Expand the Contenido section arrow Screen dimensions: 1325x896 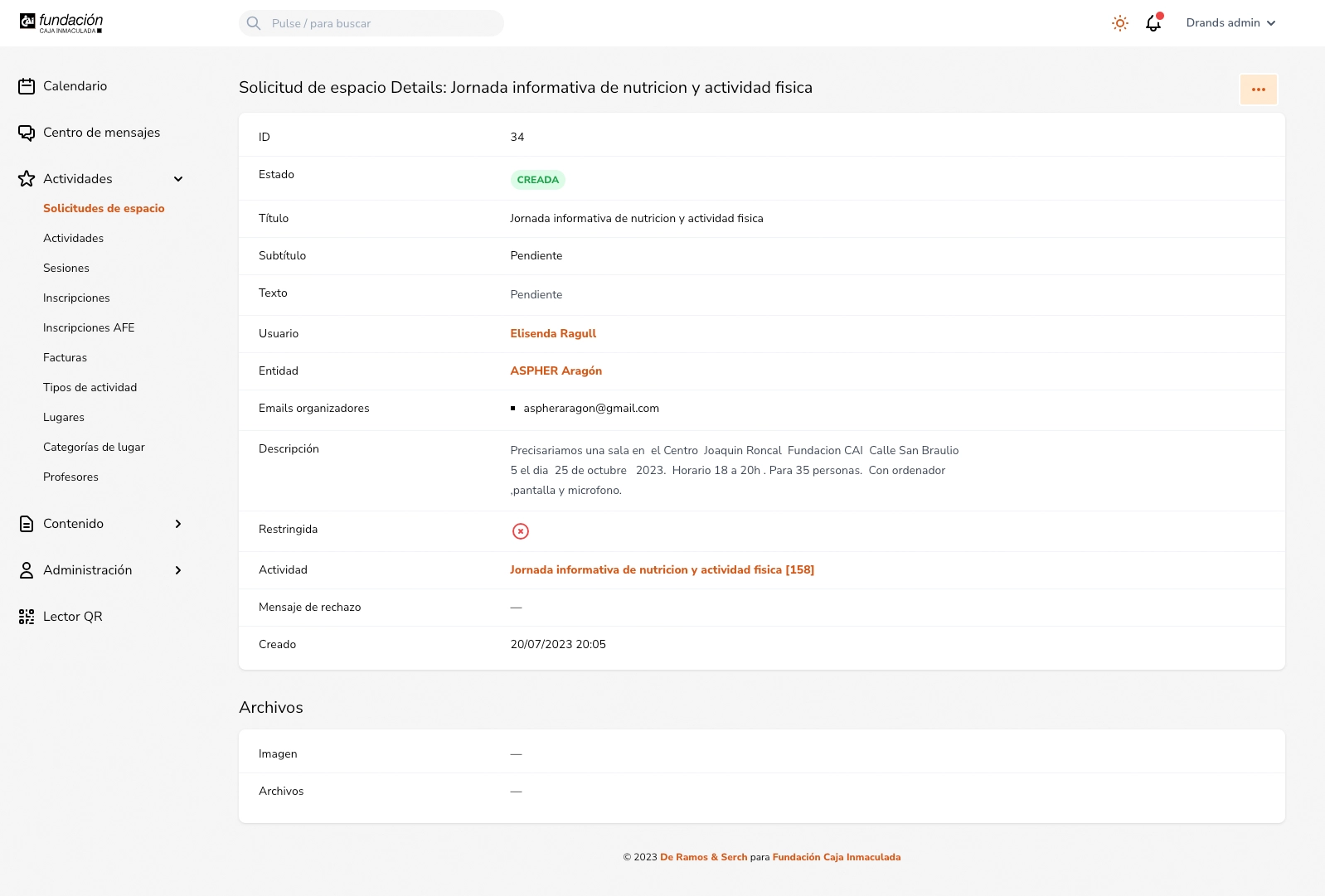click(x=178, y=524)
